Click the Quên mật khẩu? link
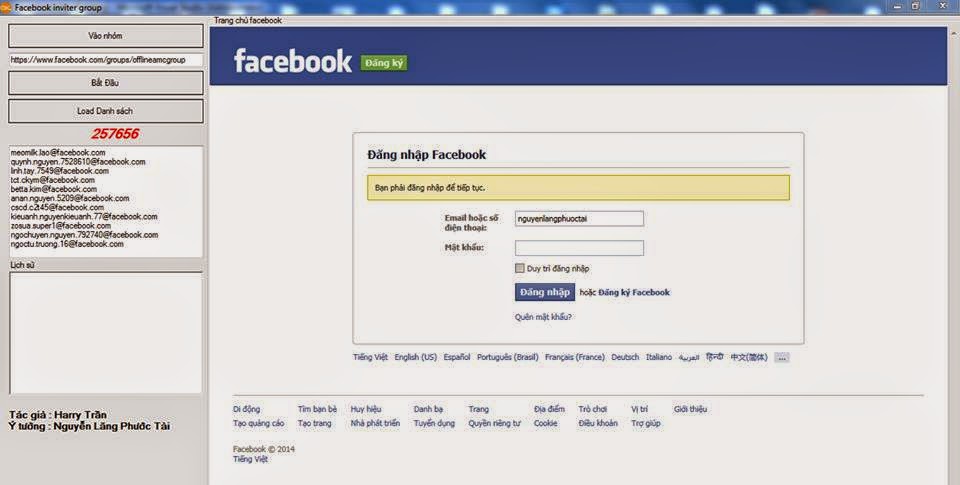 click(543, 317)
